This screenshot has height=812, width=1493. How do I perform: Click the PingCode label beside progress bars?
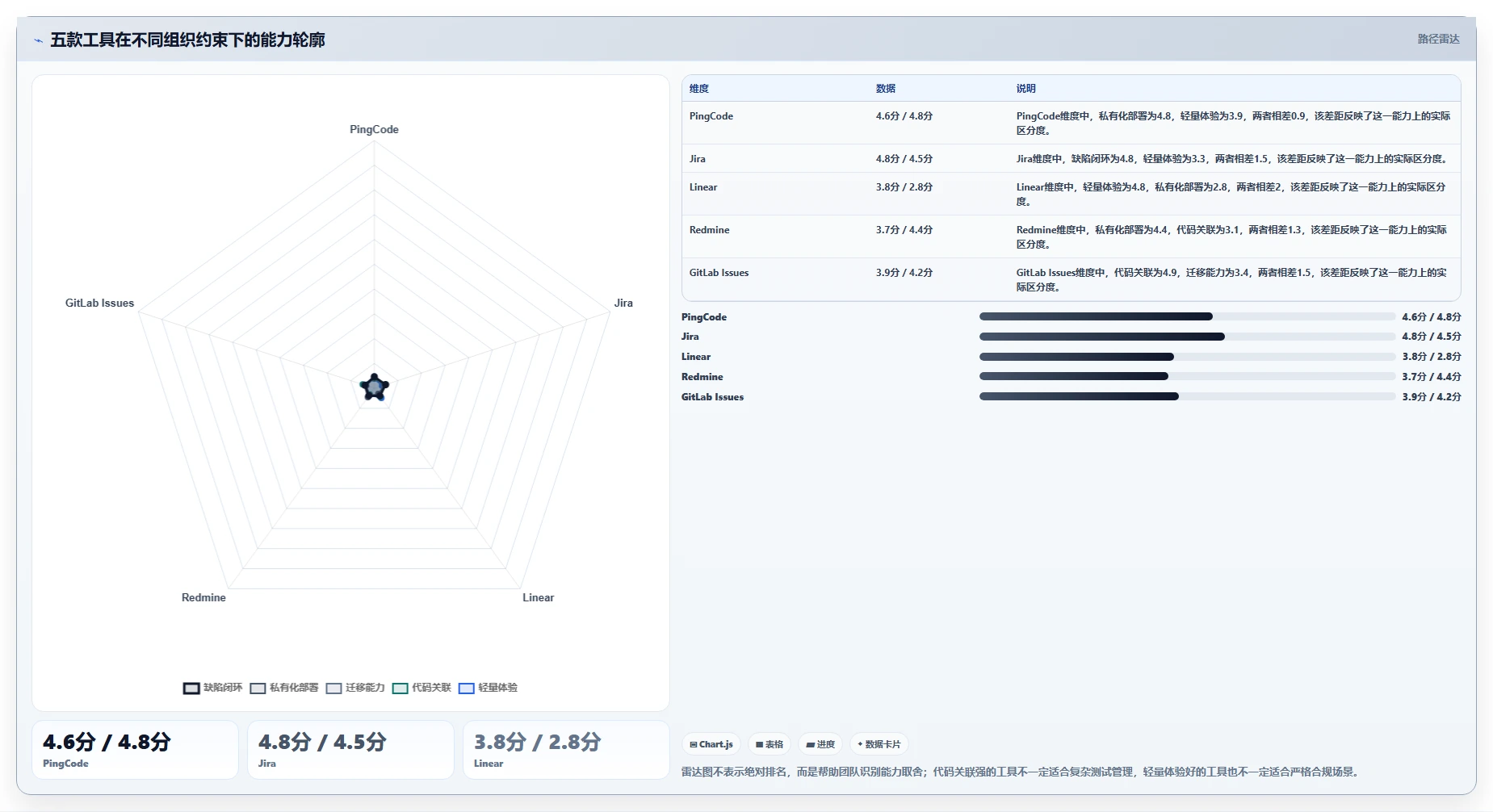click(x=704, y=317)
